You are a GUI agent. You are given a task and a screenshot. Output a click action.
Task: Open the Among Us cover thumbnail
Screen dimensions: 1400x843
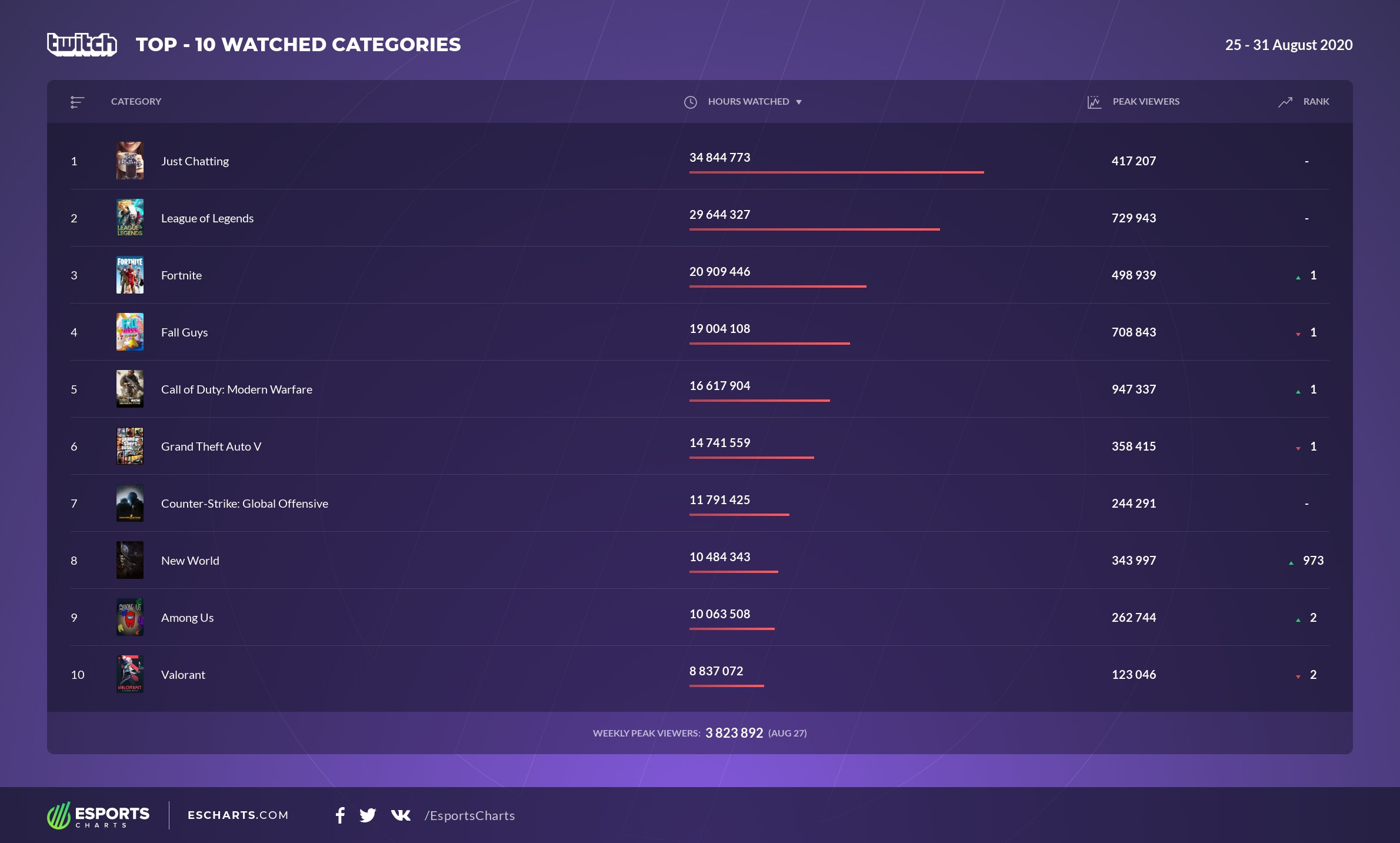130,617
